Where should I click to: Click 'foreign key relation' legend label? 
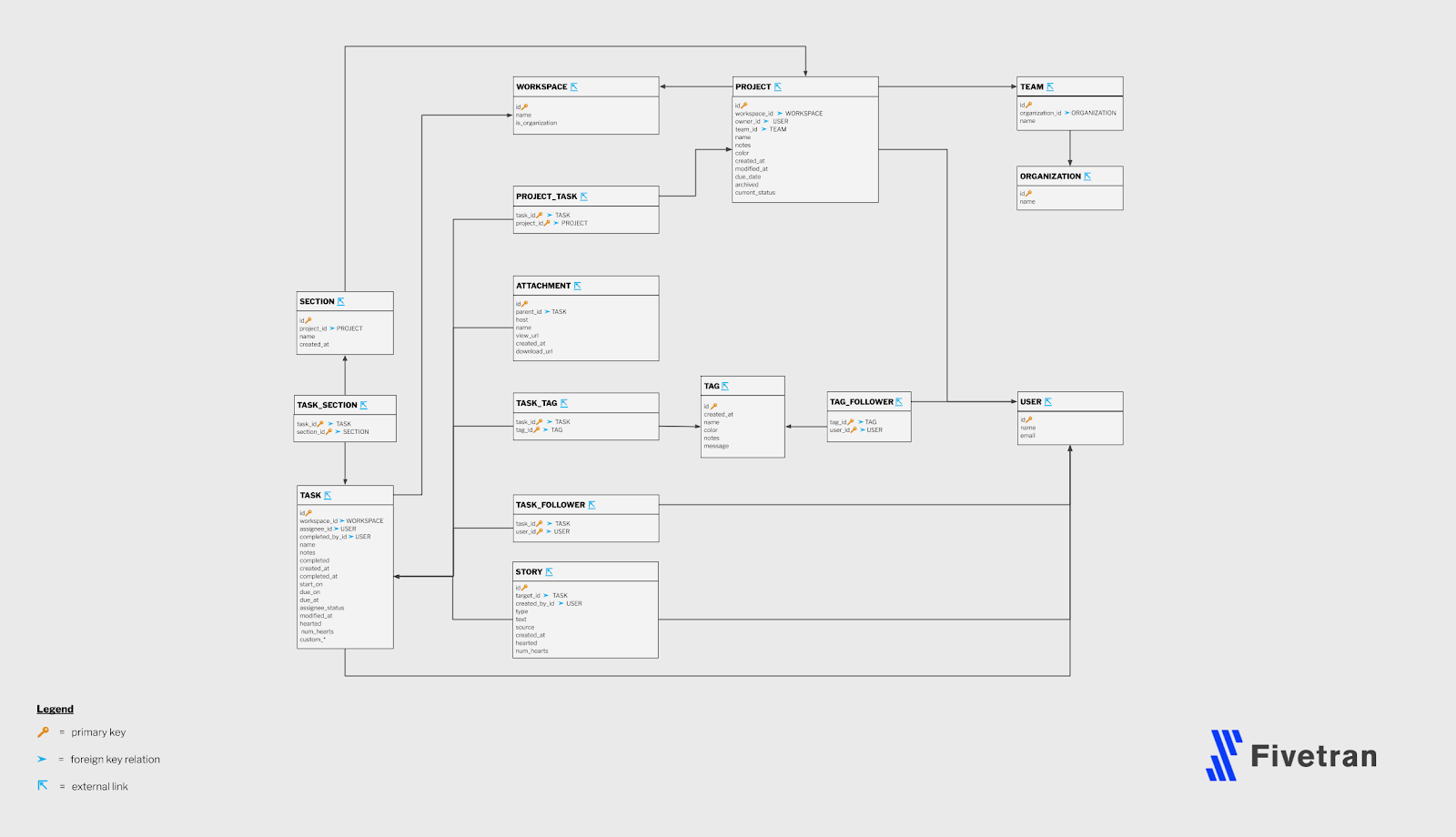[x=116, y=760]
